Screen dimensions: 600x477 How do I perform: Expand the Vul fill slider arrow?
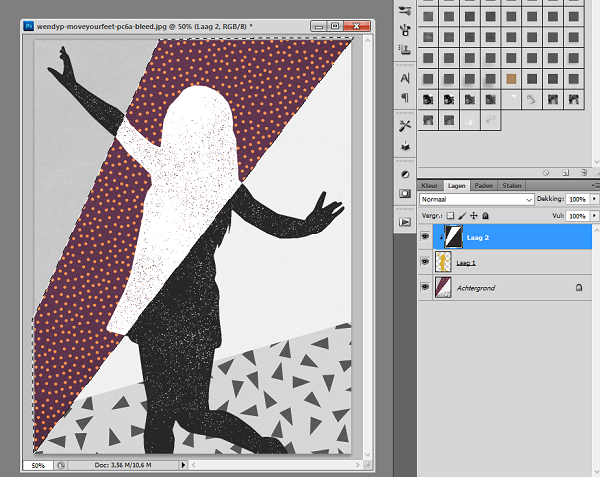pos(594,215)
